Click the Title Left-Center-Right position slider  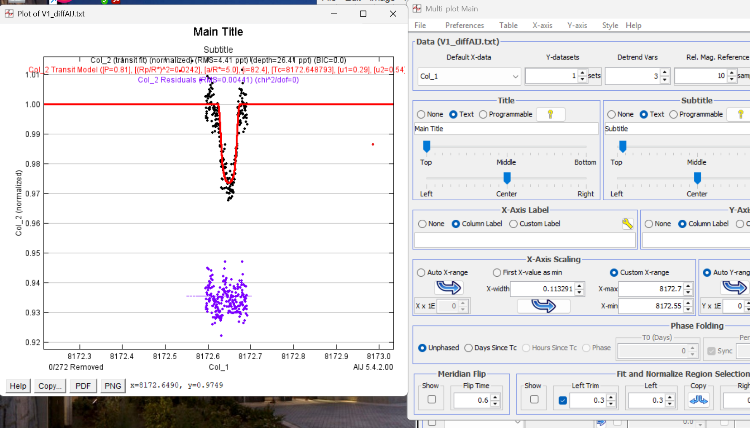click(x=507, y=177)
